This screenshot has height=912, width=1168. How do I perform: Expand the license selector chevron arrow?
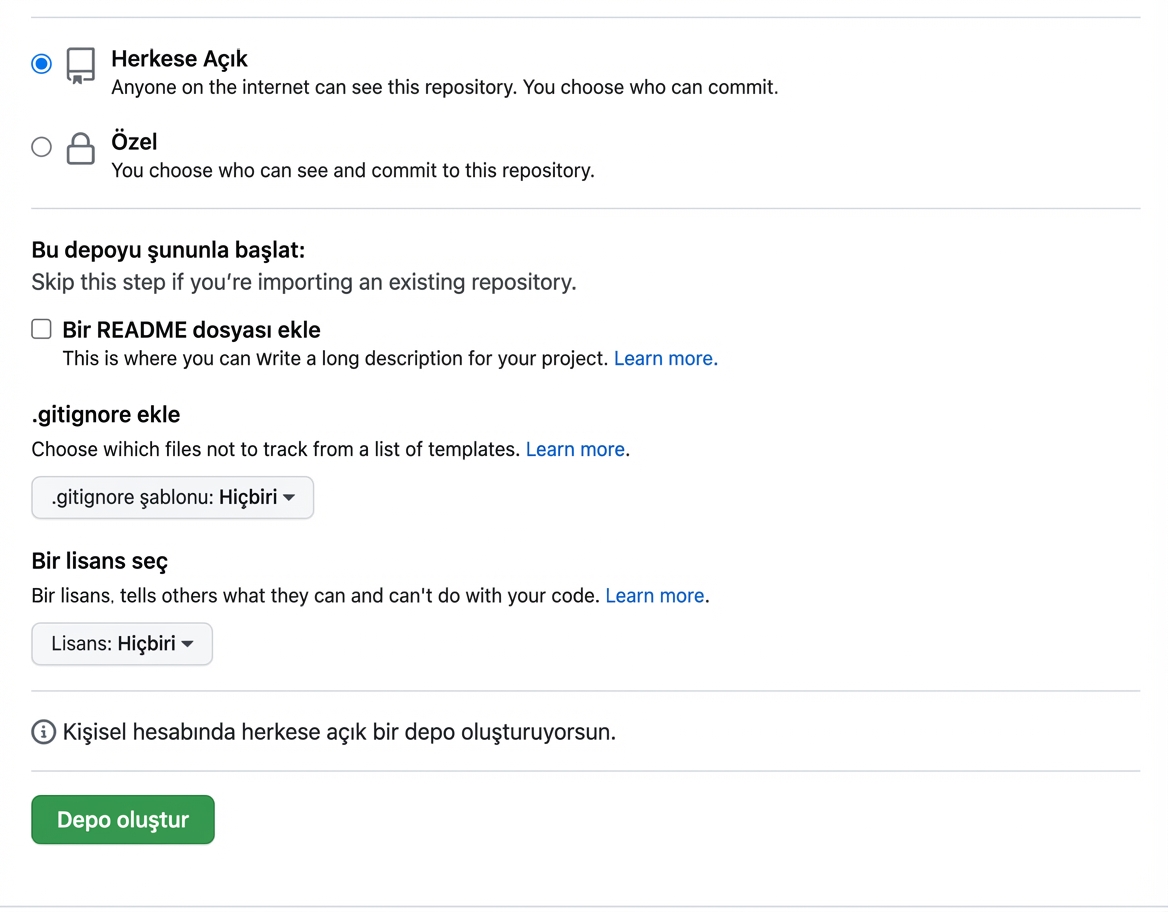click(189, 644)
